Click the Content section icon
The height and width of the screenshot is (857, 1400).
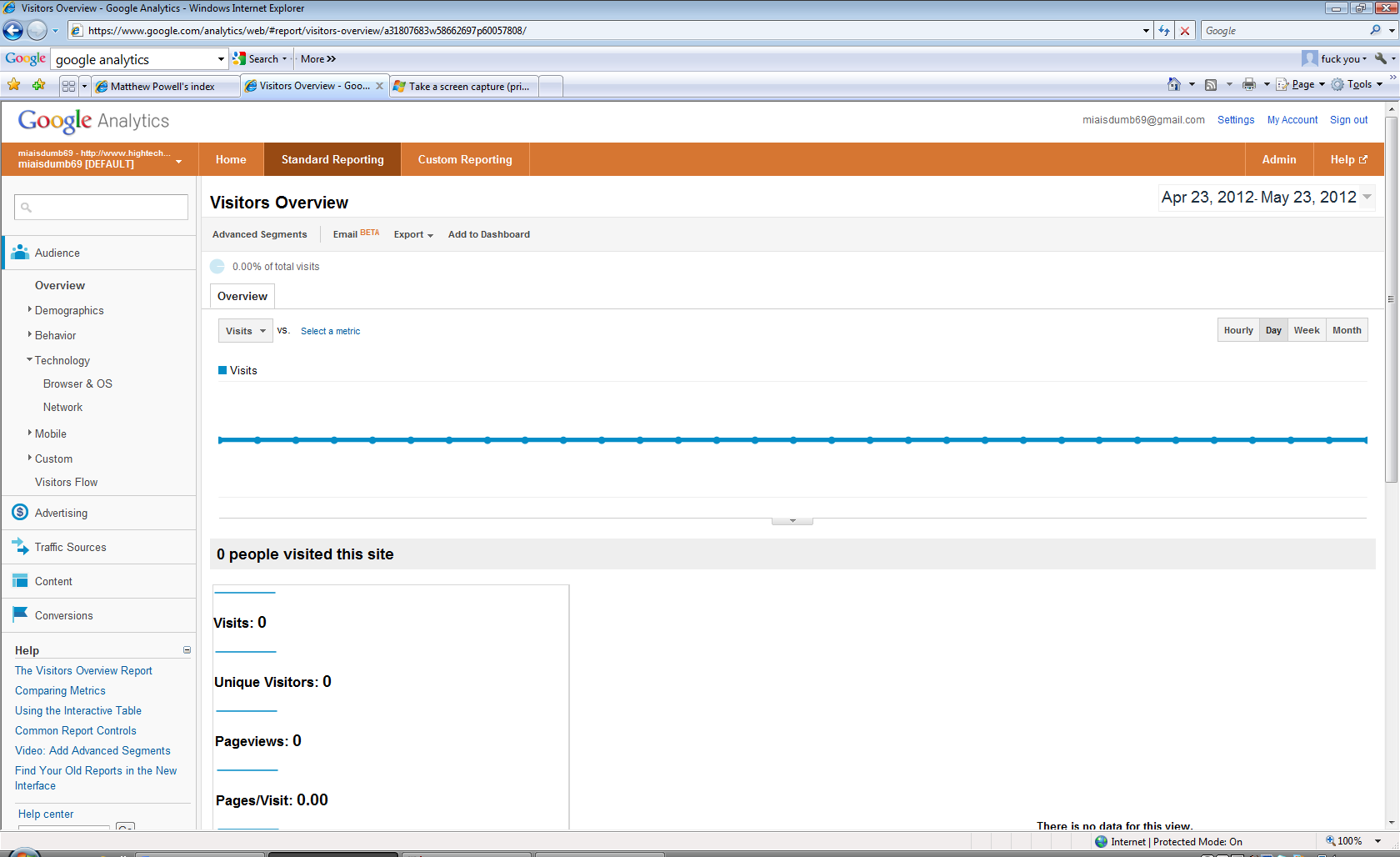click(x=20, y=581)
